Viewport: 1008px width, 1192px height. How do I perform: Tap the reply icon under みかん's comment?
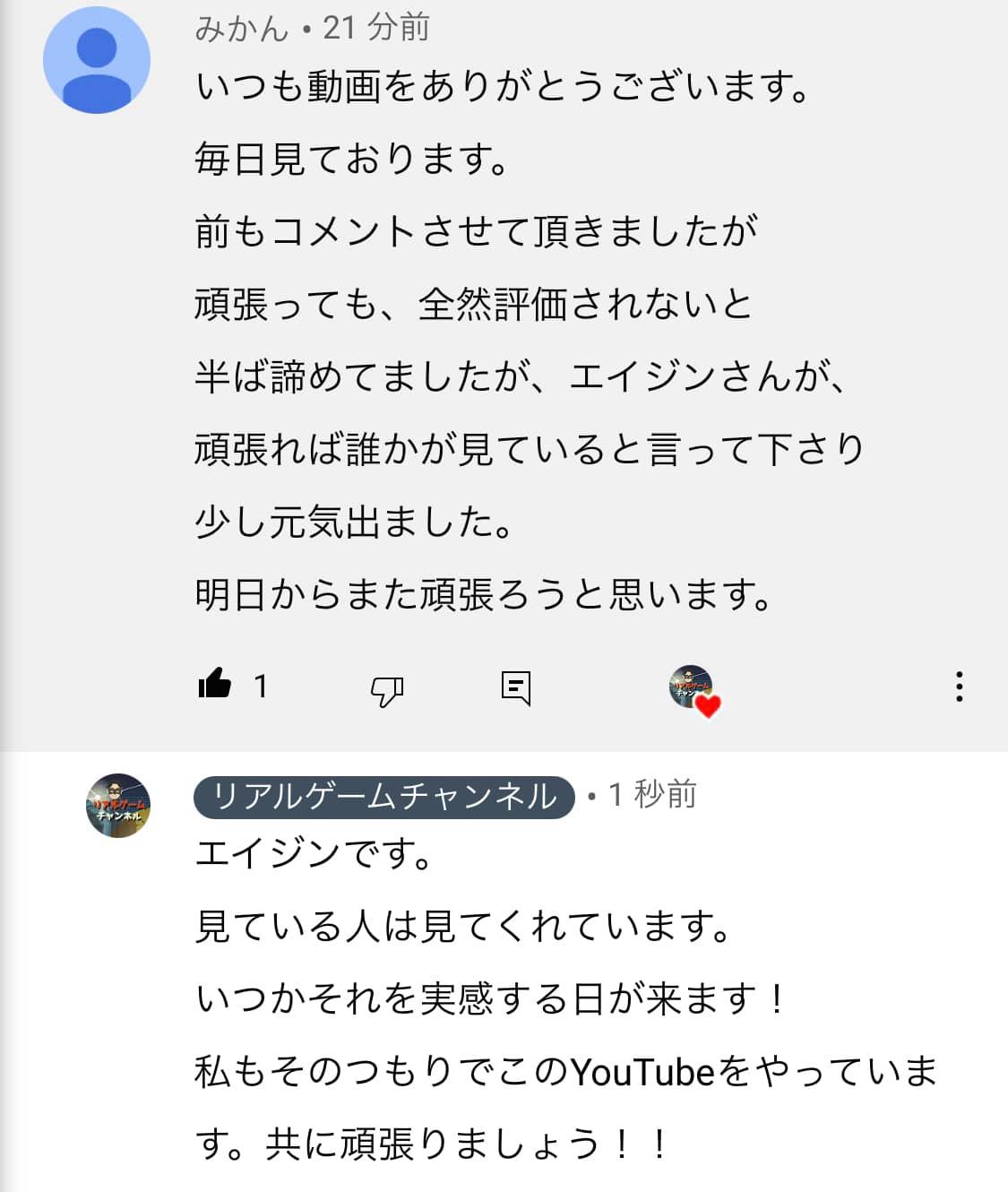(515, 687)
